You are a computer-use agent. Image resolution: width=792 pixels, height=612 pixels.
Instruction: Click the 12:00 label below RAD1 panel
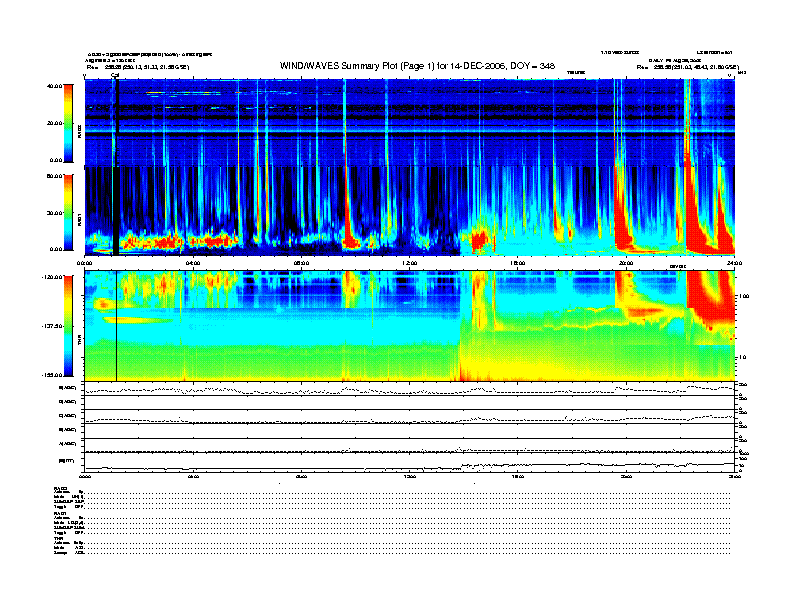pos(410,263)
